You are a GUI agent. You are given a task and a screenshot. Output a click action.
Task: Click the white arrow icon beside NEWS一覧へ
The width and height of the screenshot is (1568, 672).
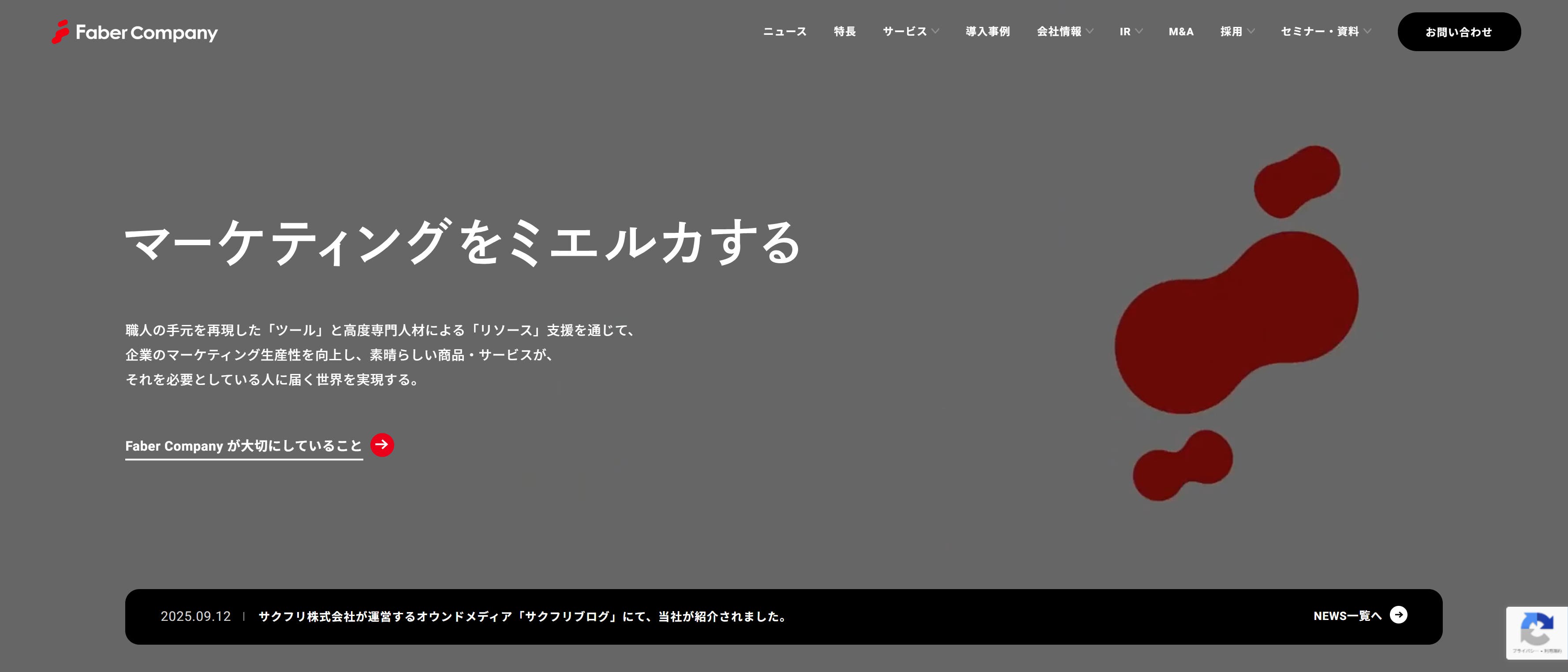tap(1398, 616)
